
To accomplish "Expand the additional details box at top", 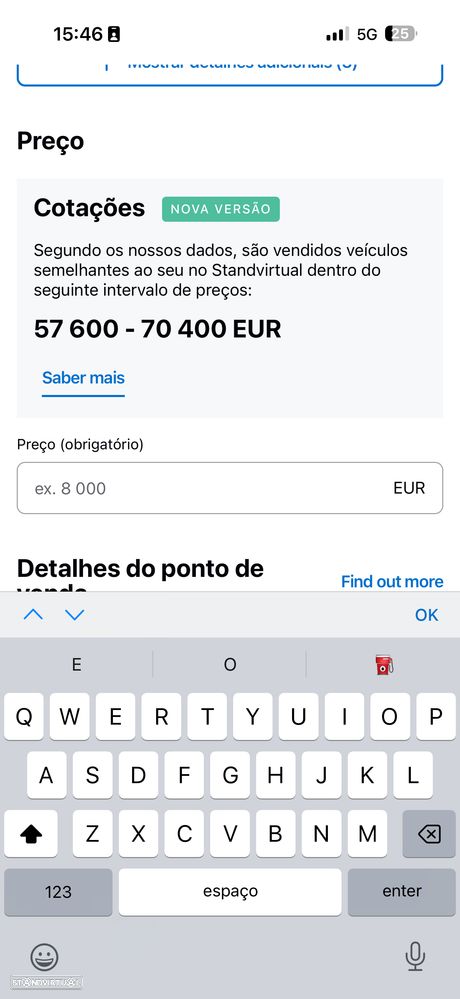I will (x=229, y=73).
